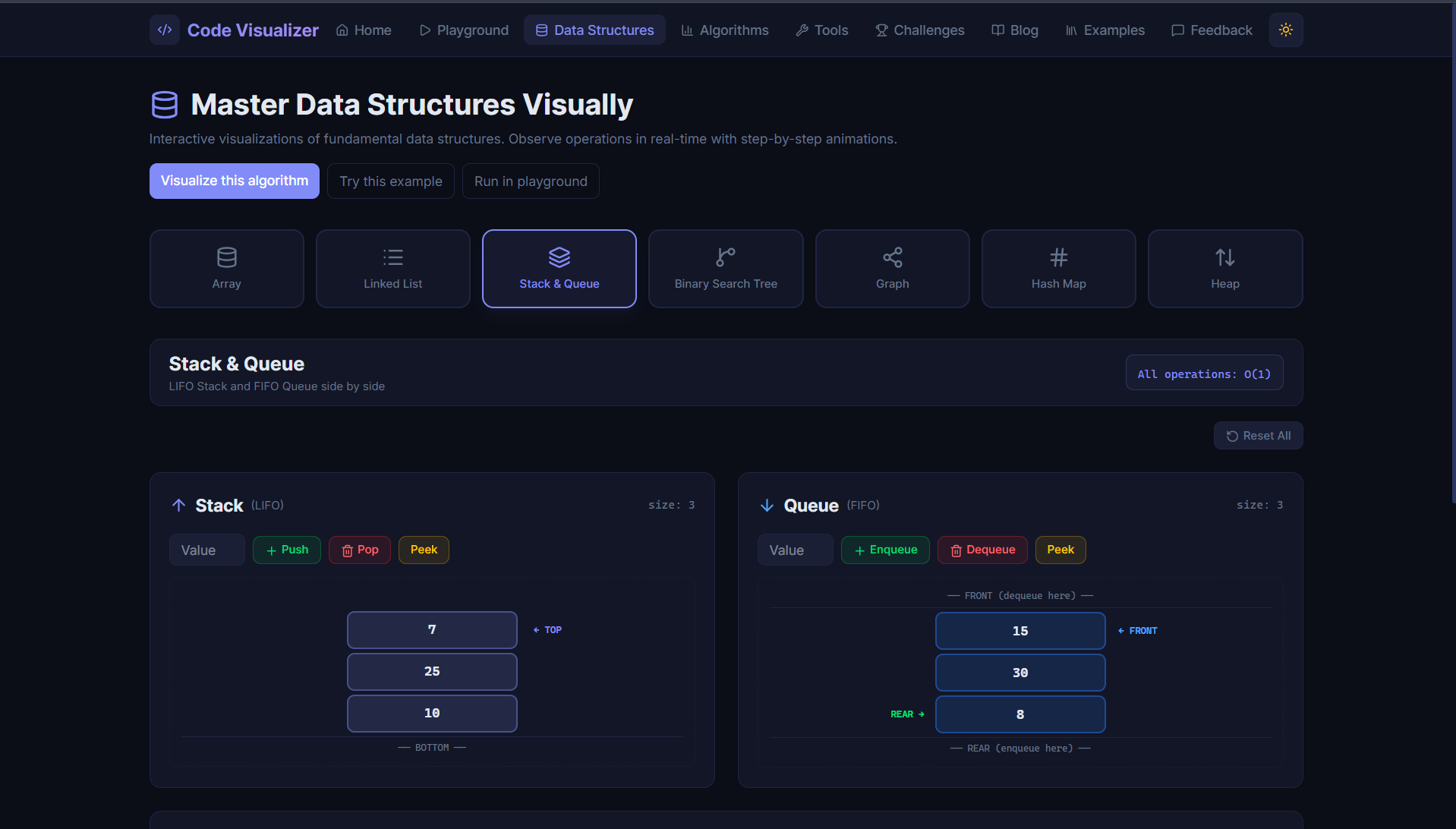The image size is (1456, 829).
Task: Click the Dequeue button
Action: pos(982,550)
